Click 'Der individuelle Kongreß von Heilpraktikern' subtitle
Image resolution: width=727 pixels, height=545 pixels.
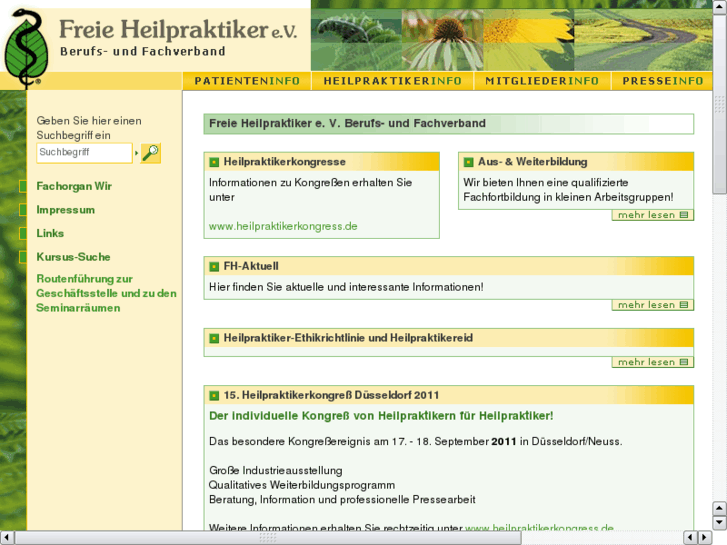coord(381,416)
